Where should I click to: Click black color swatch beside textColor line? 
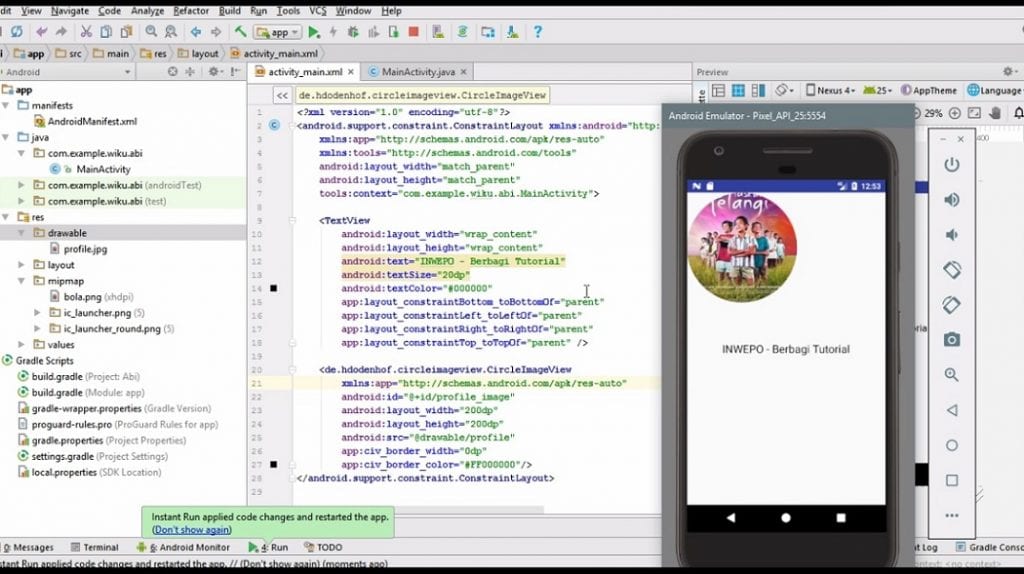tap(274, 288)
